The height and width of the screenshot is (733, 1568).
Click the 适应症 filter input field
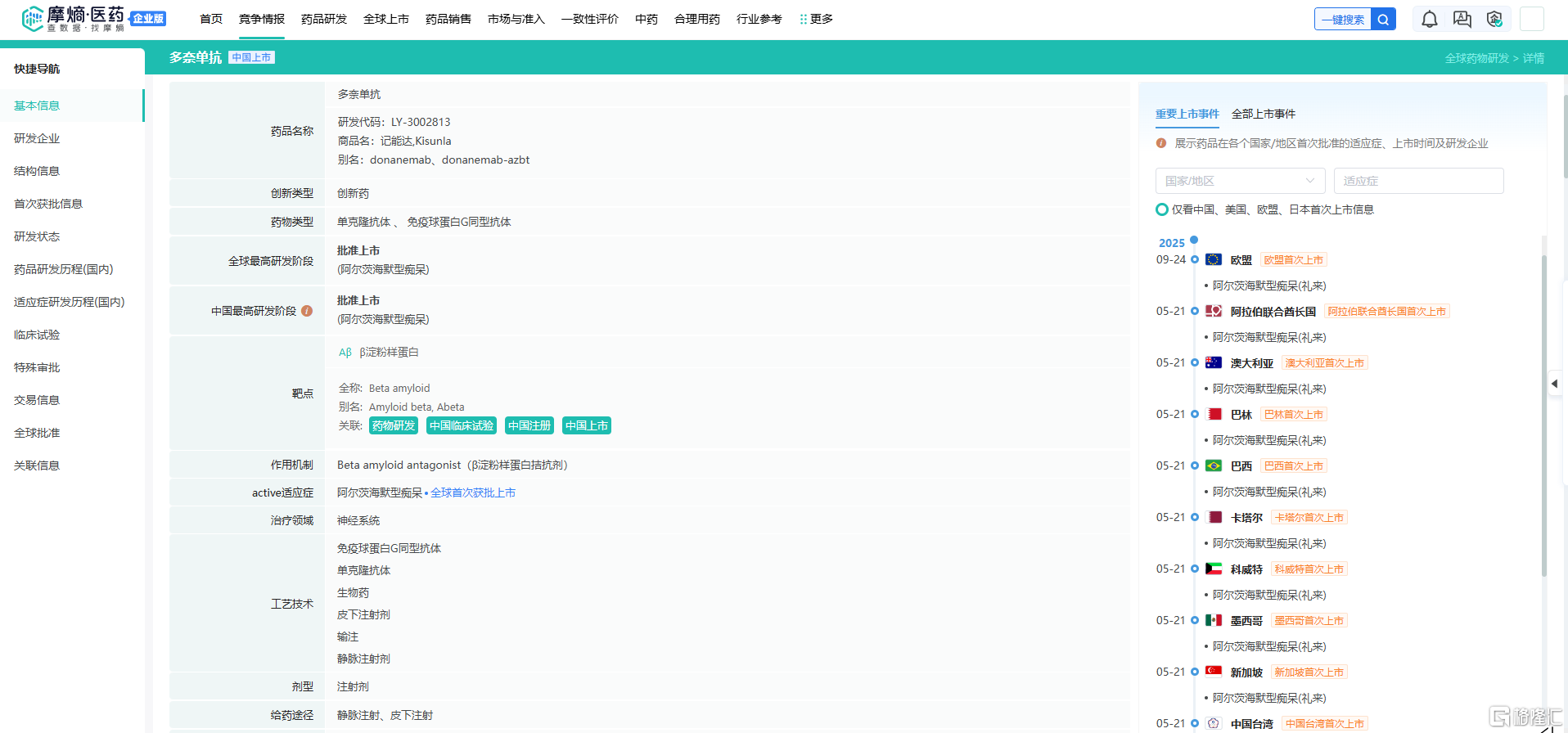click(1419, 181)
